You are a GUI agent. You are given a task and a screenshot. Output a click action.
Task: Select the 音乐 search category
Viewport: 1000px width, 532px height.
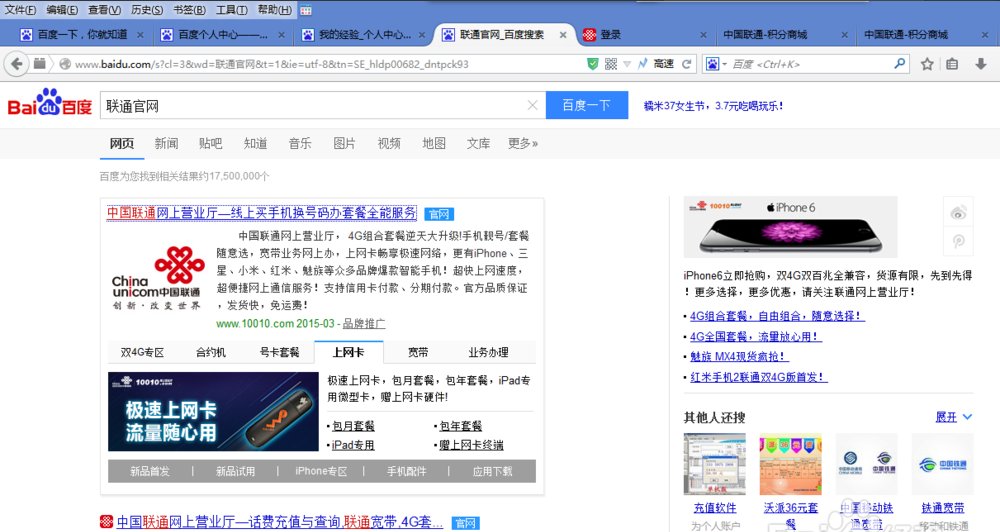(x=300, y=144)
